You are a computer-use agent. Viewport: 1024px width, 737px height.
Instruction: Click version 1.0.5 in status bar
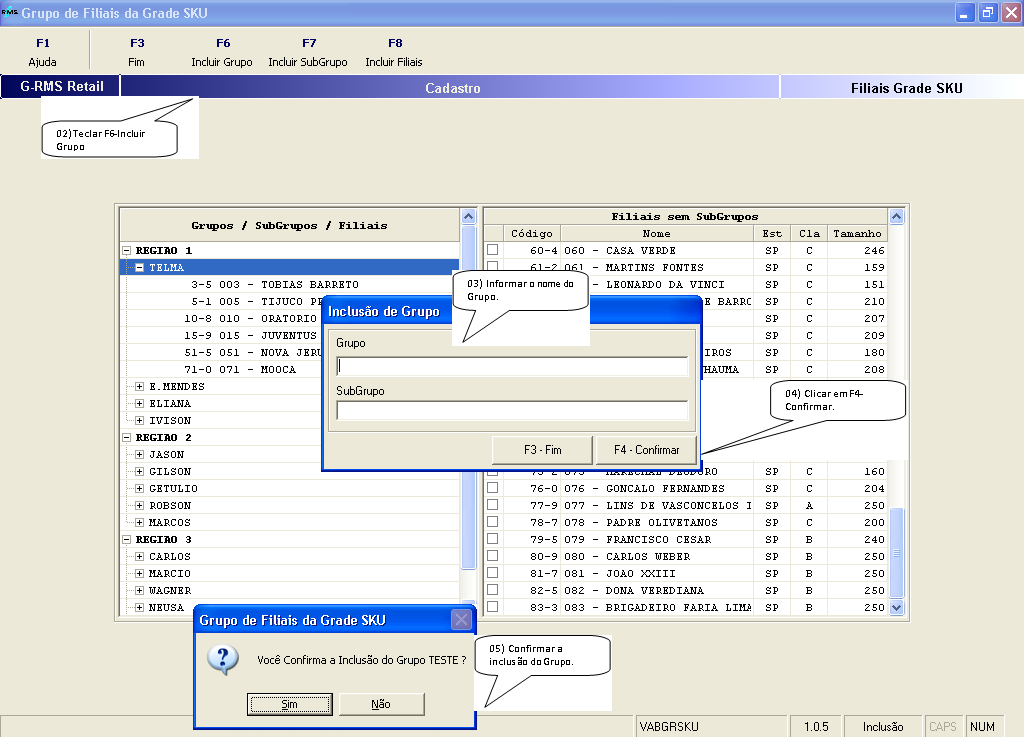click(x=816, y=727)
